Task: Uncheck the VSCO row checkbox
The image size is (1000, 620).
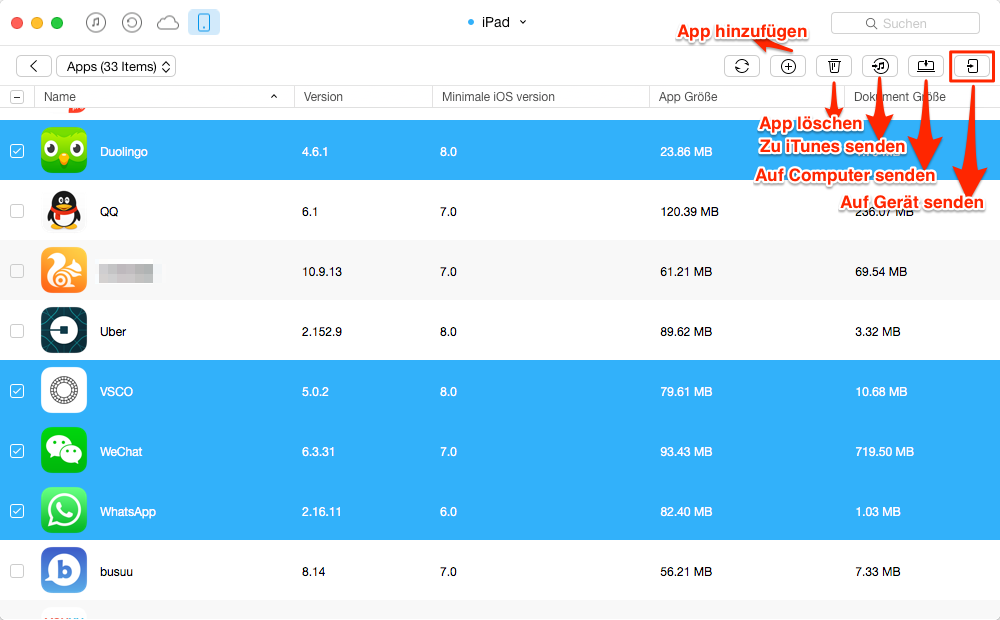Action: click(x=17, y=391)
